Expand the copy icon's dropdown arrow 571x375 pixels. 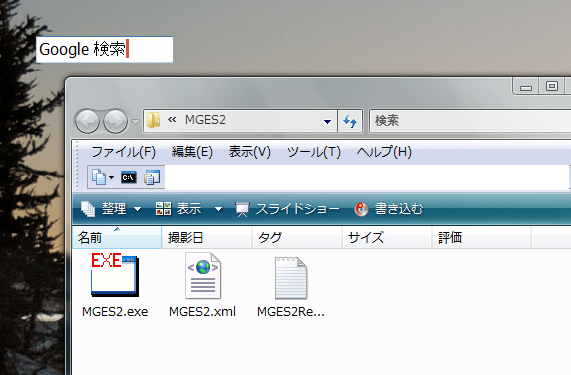point(111,178)
